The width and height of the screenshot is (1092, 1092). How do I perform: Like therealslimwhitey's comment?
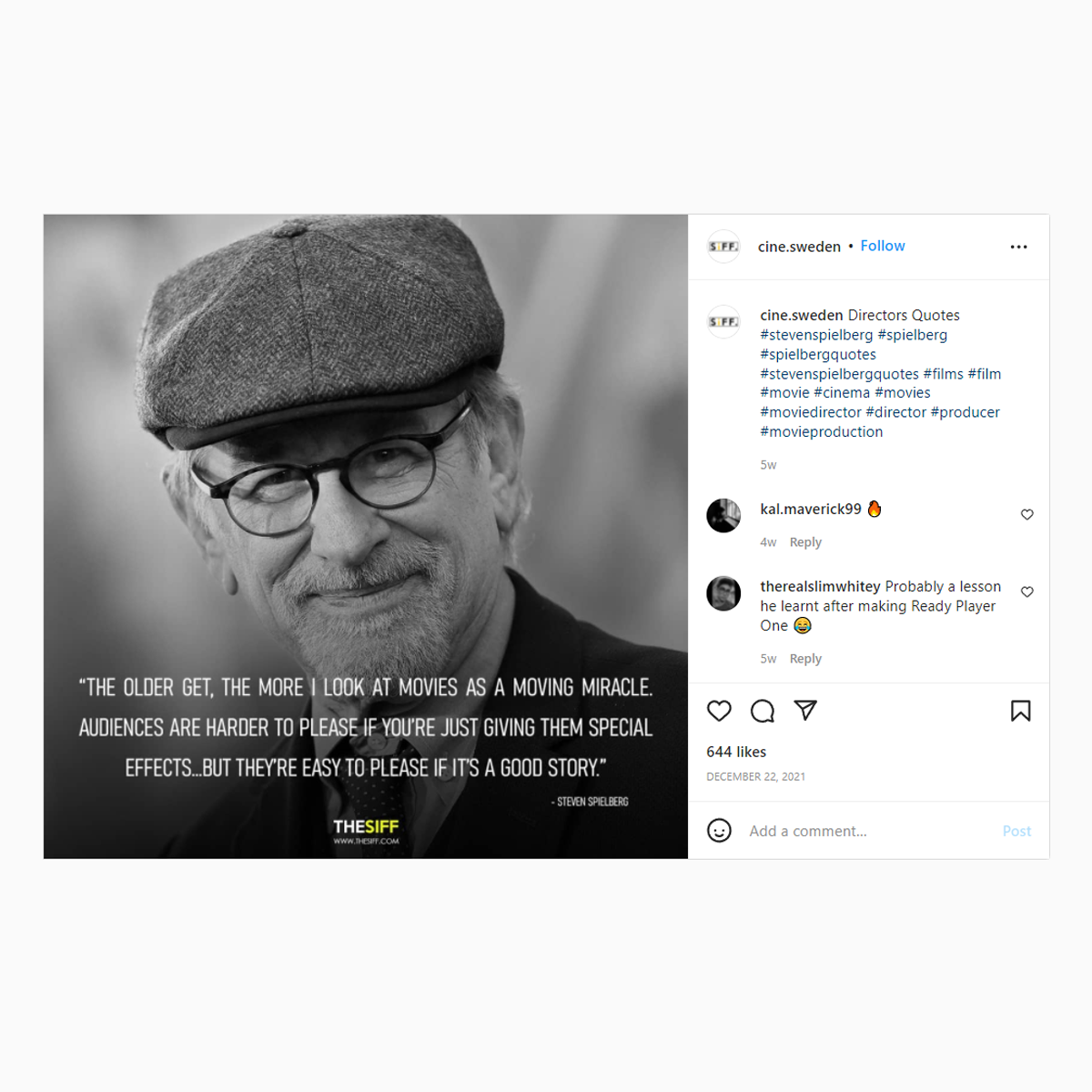tap(1026, 591)
